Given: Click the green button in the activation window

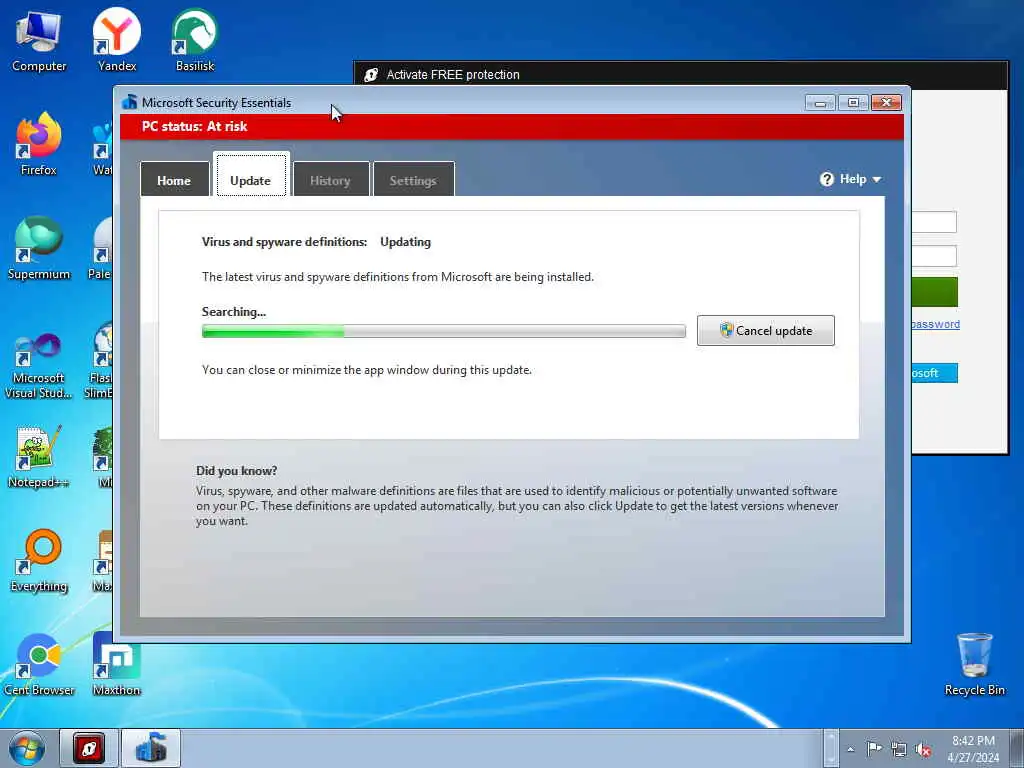Looking at the screenshot, I should coord(935,291).
